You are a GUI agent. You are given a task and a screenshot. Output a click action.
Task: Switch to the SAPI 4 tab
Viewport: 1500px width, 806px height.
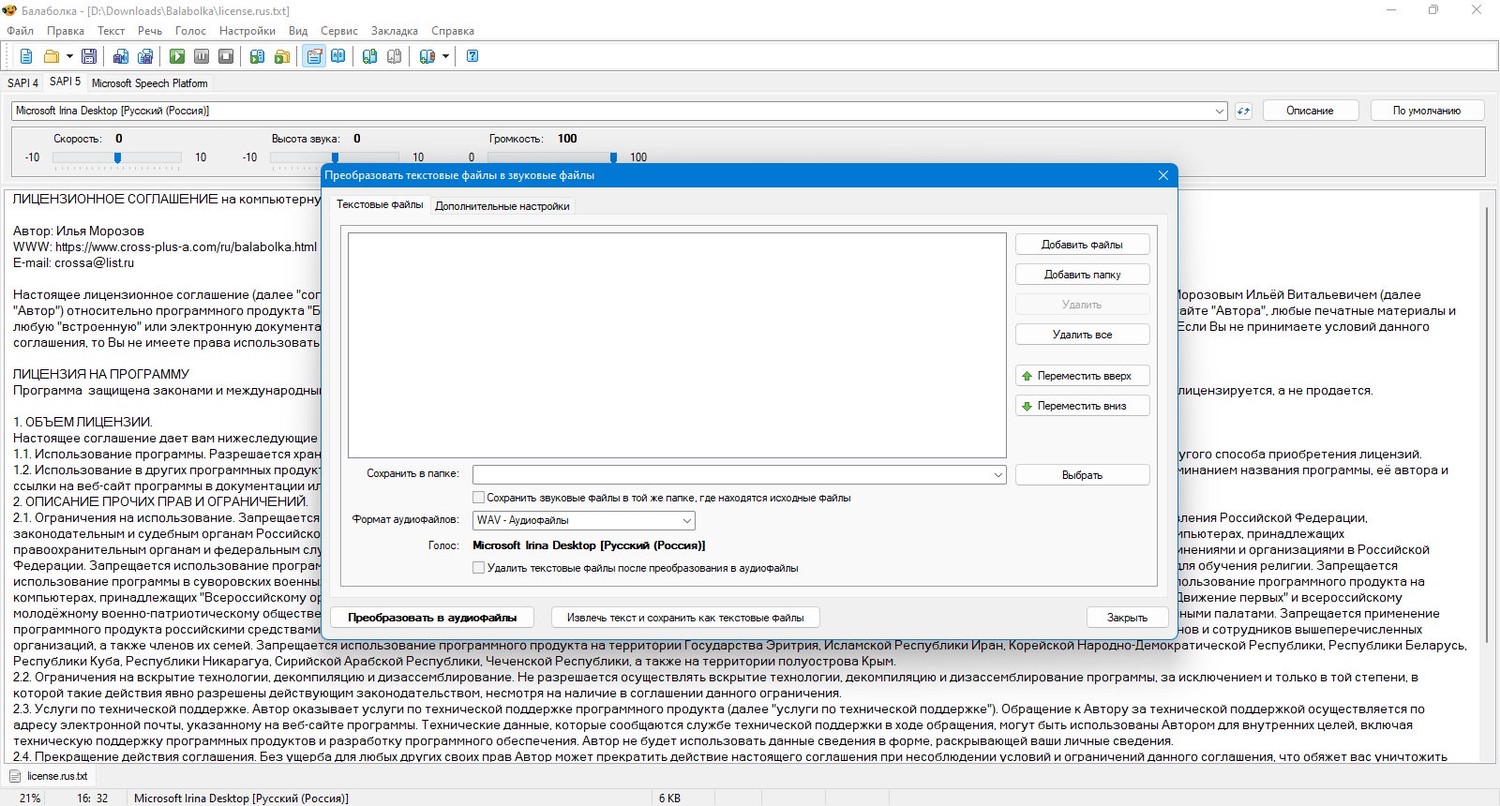pyautogui.click(x=23, y=83)
